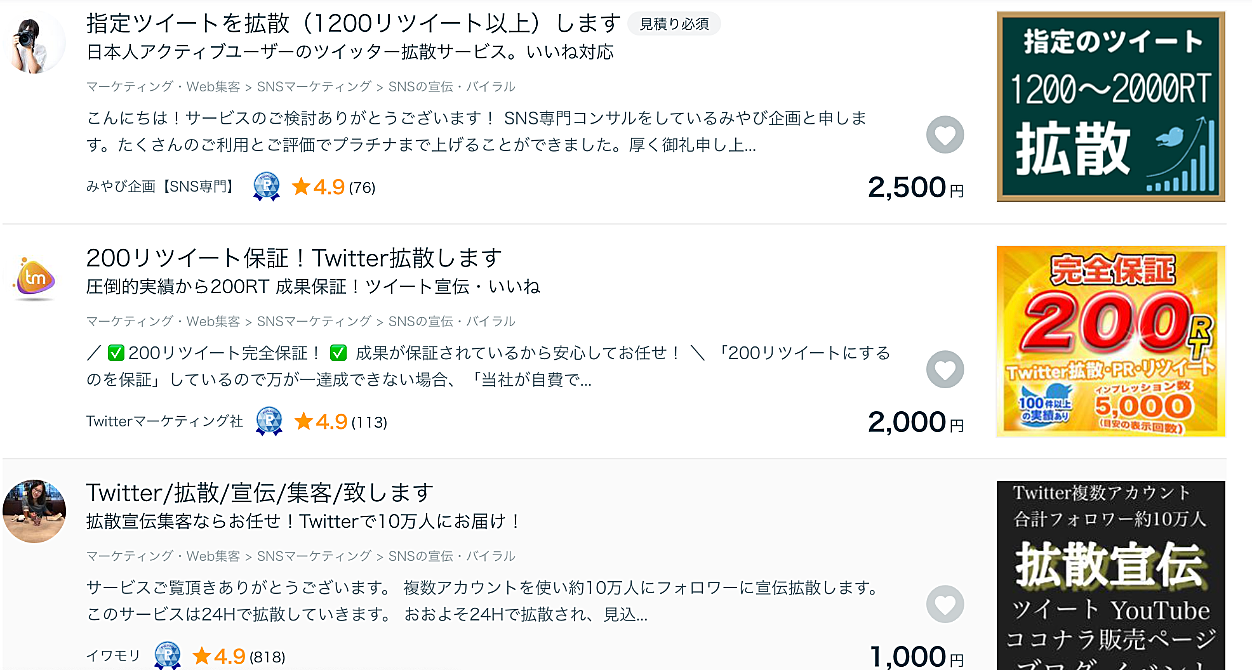Open みやび企画 photographer avatar
Viewport: 1252px width, 670px height.
tap(36, 42)
